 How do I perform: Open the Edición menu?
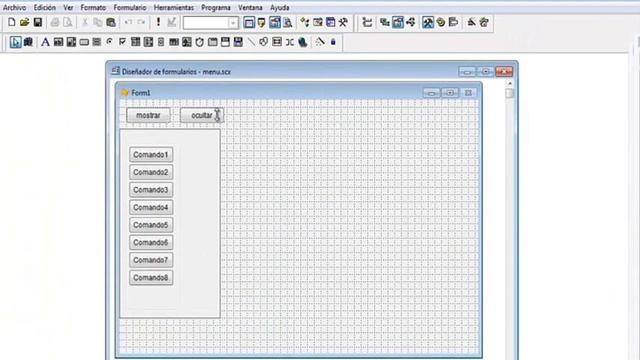tap(44, 7)
